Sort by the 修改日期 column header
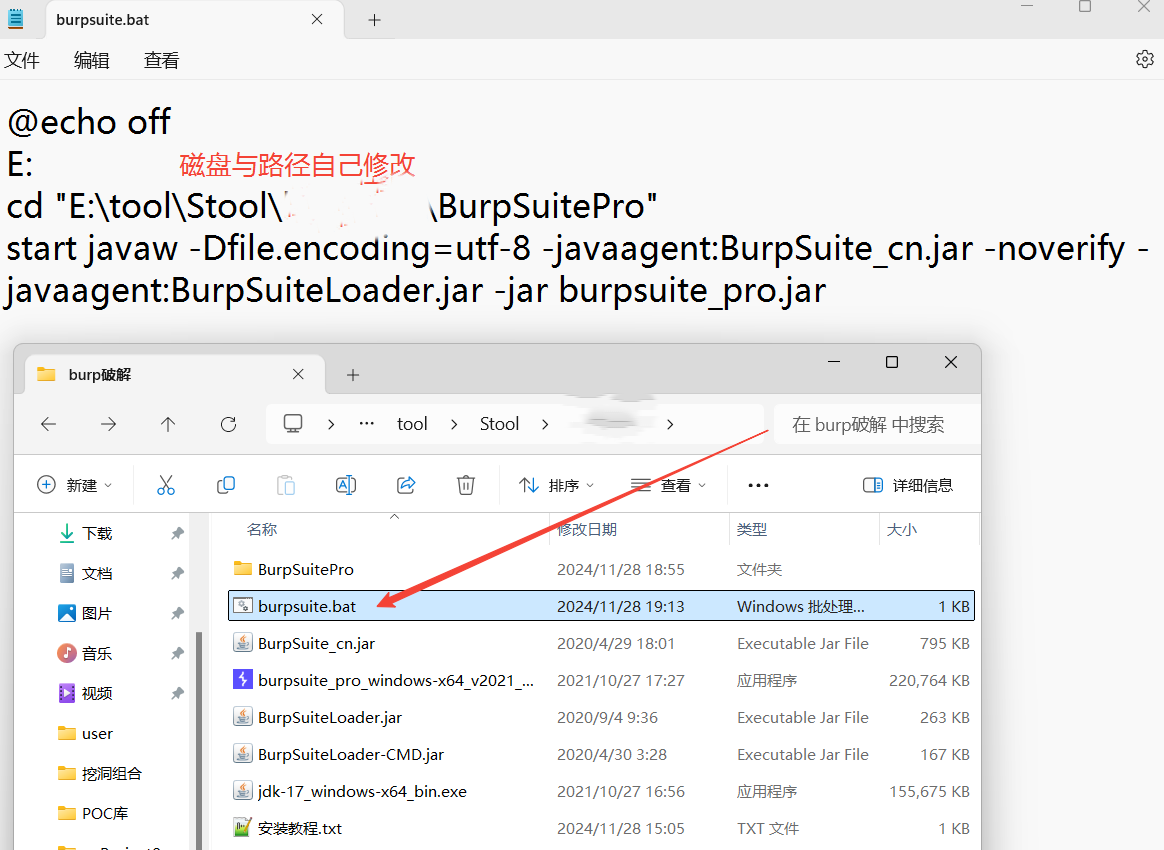The image size is (1164, 850). coord(587,529)
